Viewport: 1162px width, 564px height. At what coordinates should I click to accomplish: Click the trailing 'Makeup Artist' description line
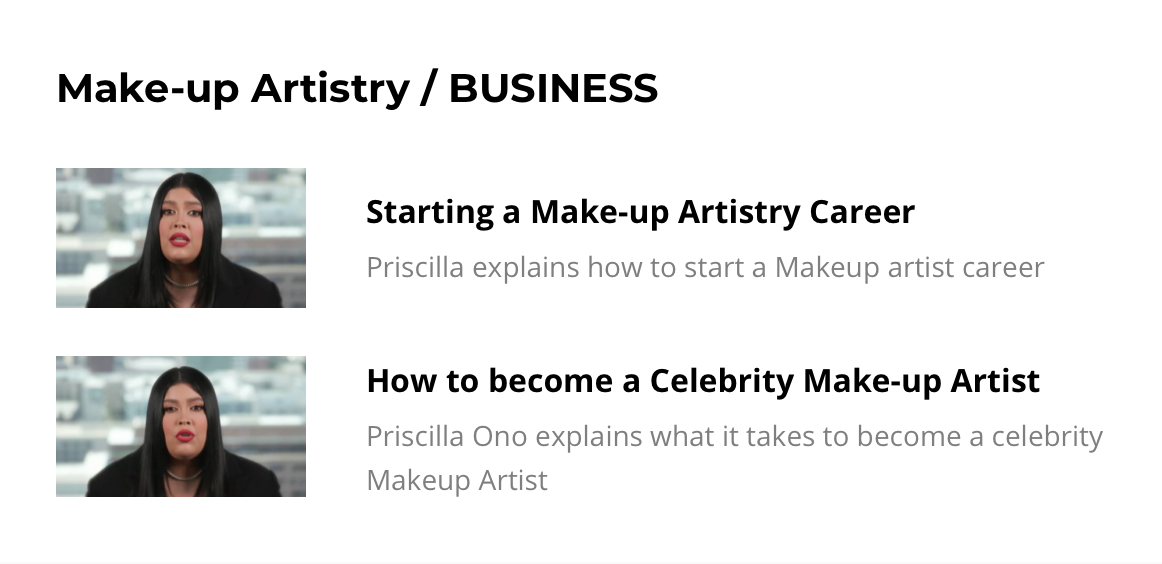(x=457, y=481)
